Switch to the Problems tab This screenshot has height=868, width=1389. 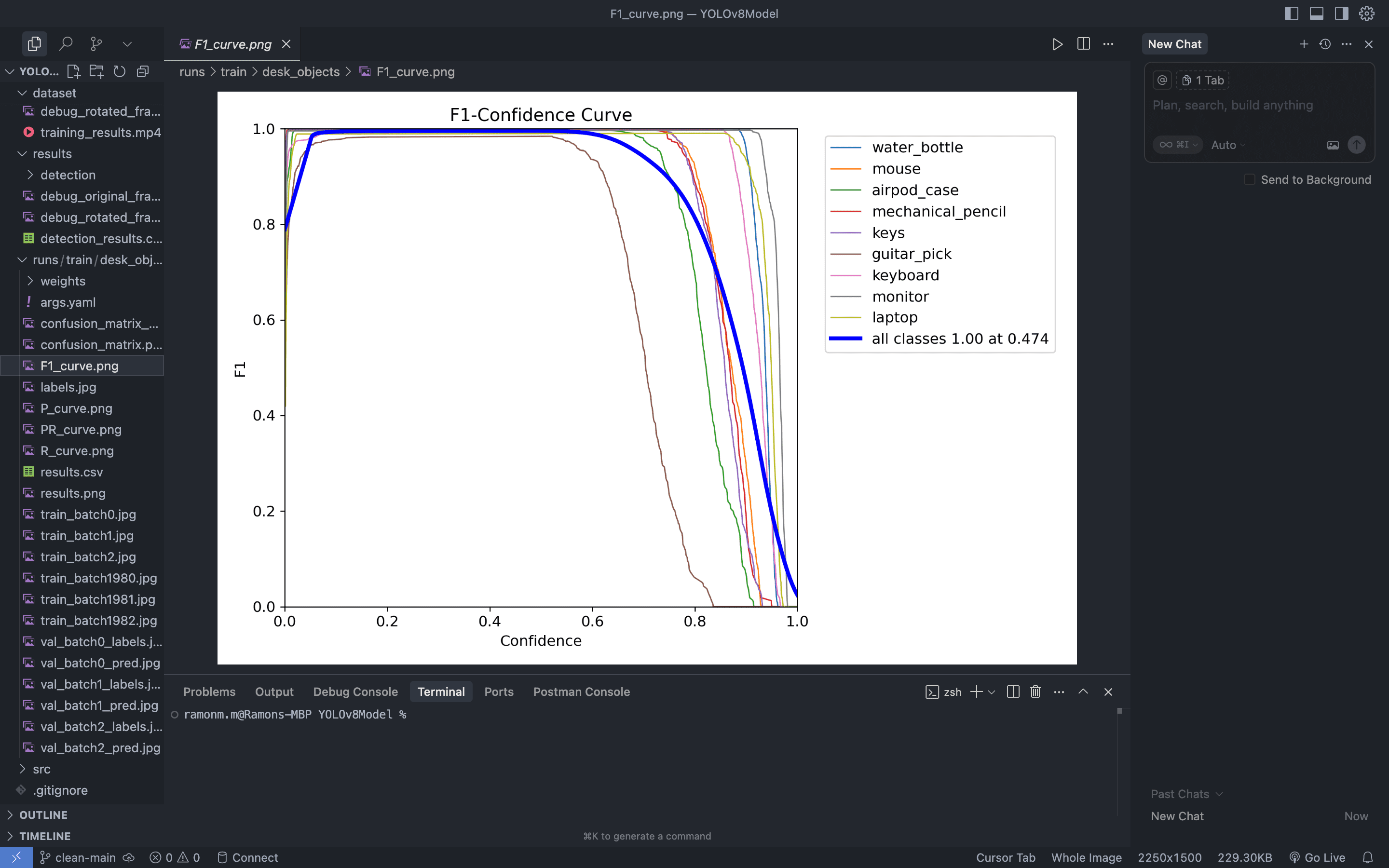click(209, 692)
